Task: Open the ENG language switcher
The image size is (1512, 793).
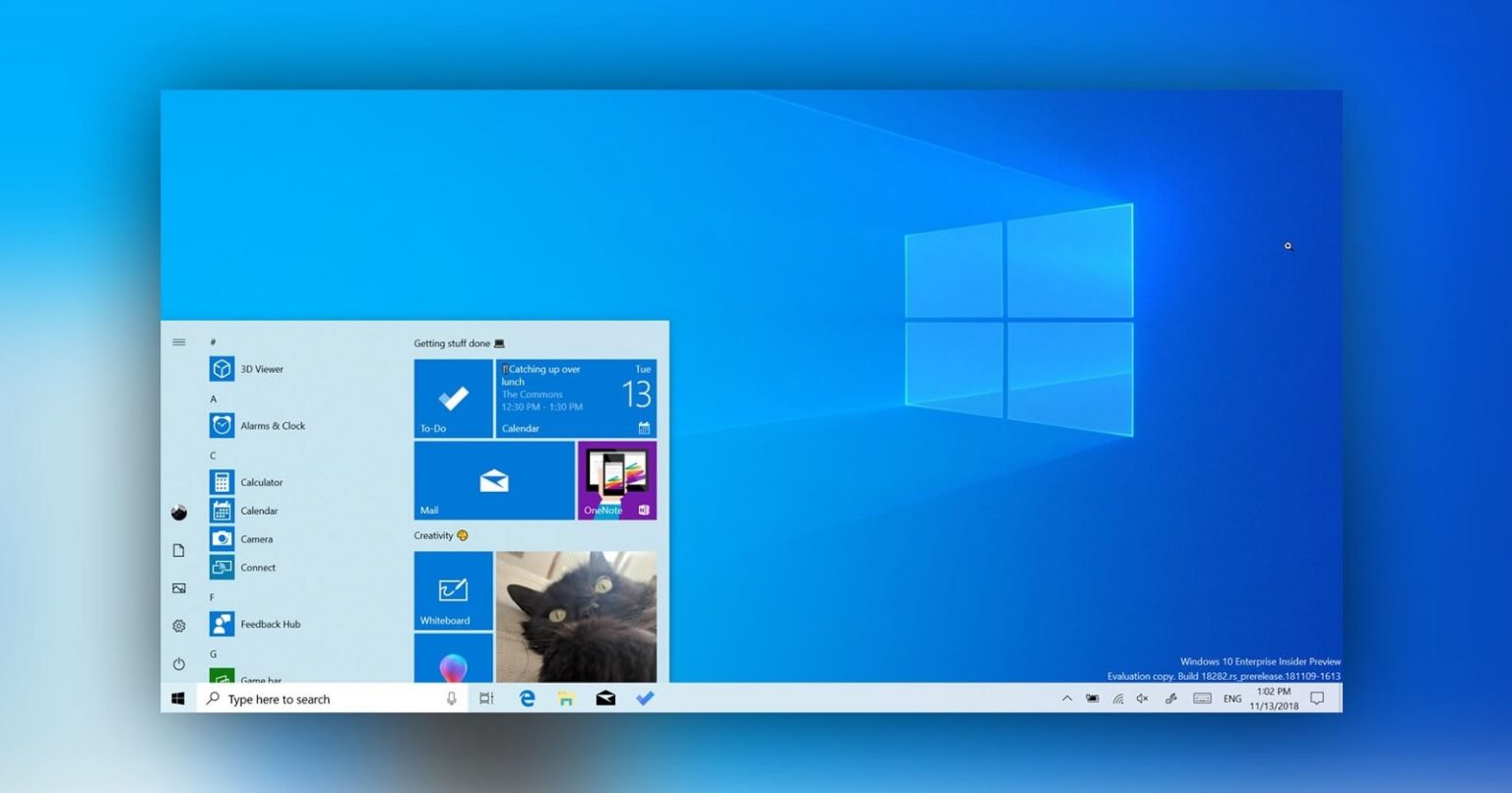Action: click(1231, 699)
